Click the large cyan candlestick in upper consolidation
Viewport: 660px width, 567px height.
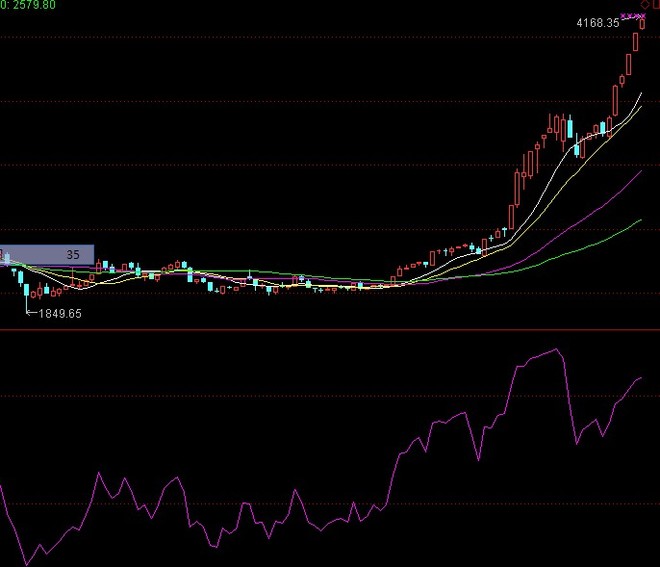click(570, 129)
